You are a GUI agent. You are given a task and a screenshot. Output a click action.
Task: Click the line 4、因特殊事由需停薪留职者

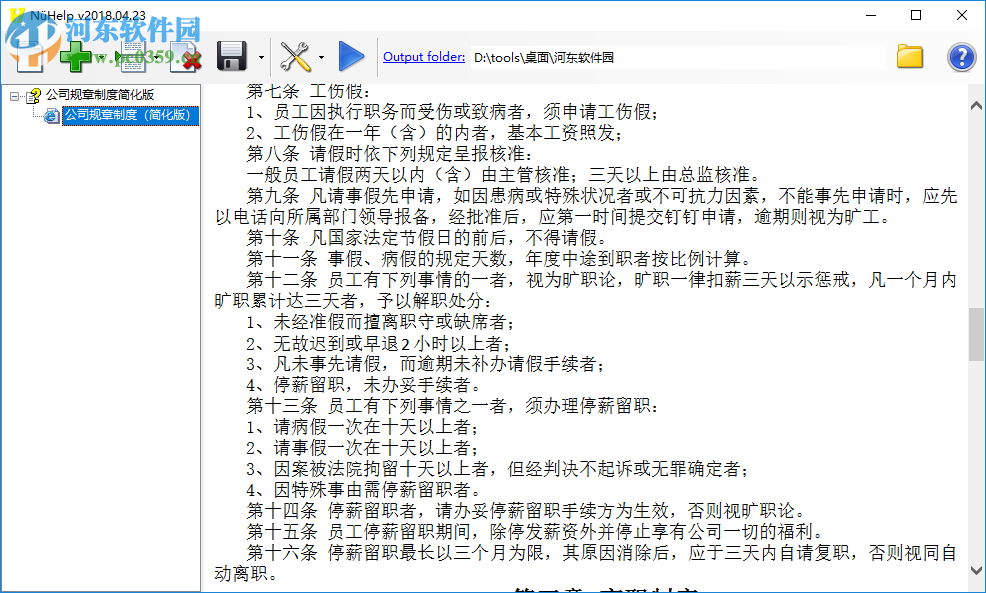362,489
